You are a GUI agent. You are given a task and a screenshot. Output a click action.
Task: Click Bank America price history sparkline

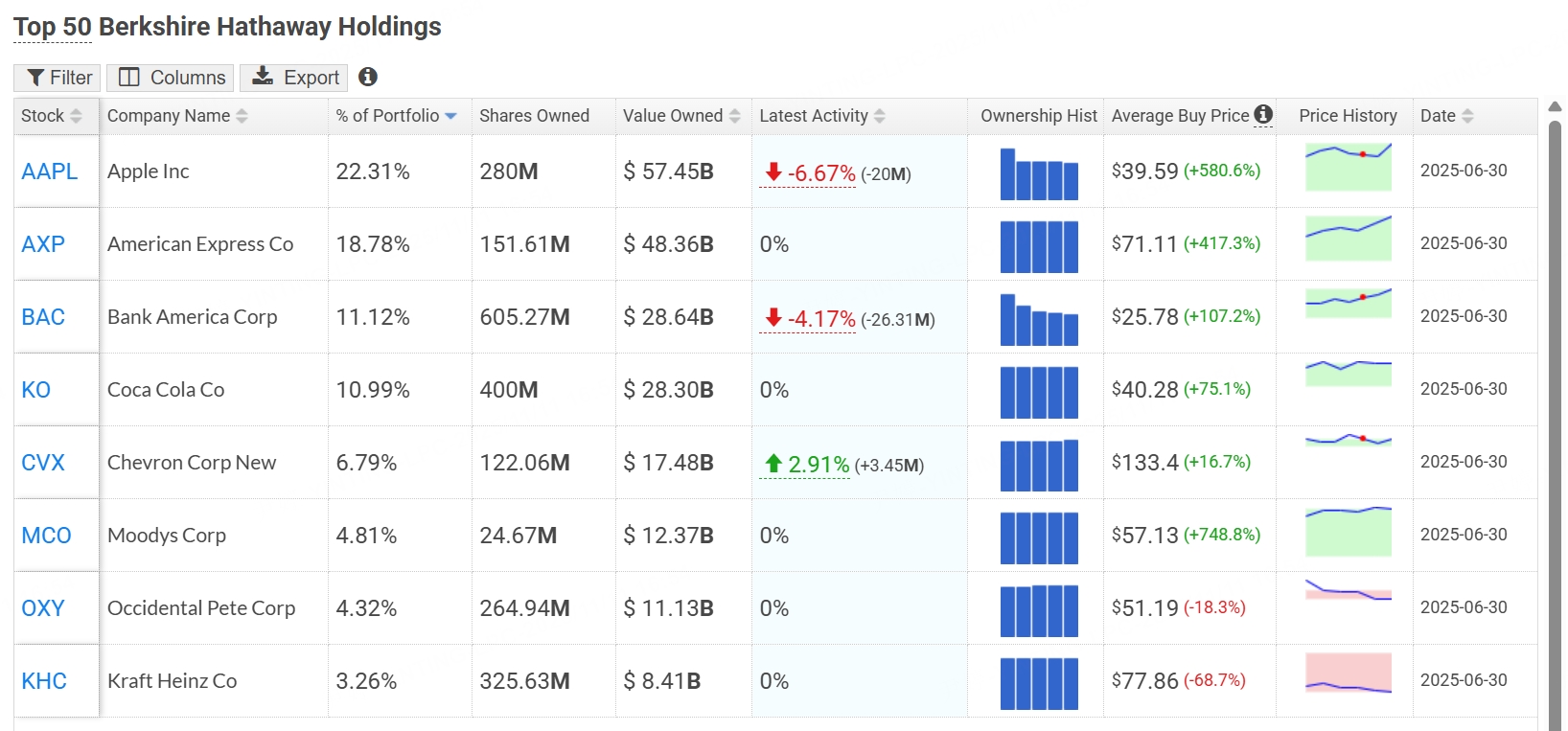coord(1349,303)
